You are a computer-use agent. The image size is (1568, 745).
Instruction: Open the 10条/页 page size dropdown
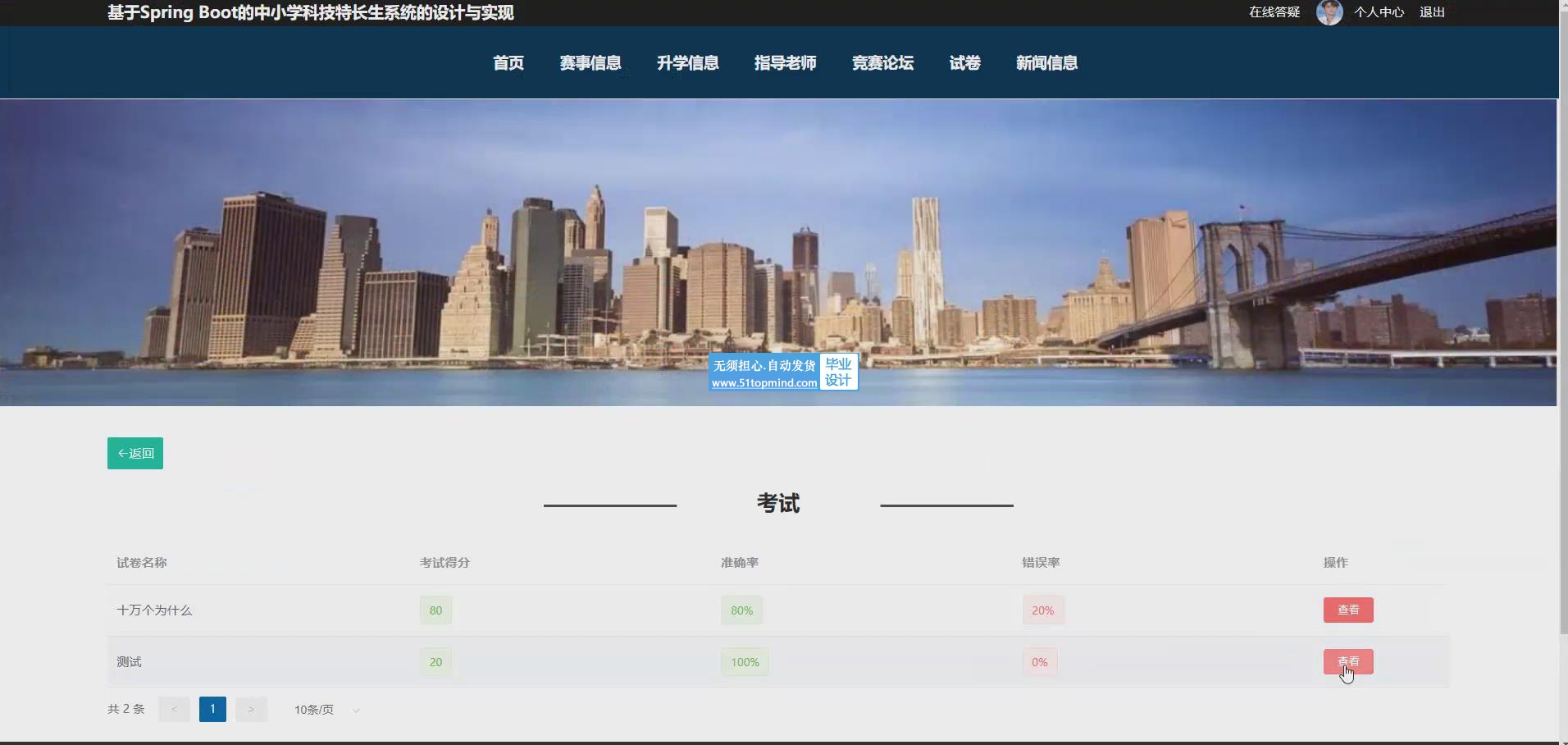click(326, 710)
